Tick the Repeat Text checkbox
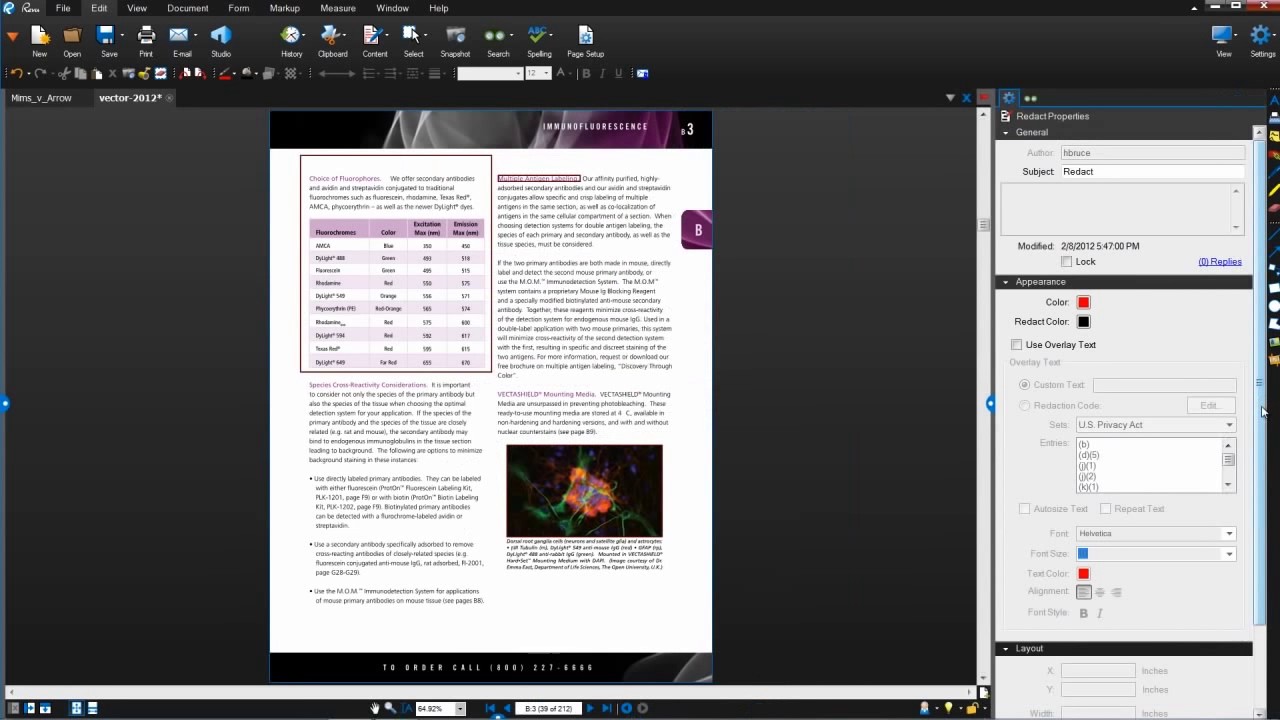 click(x=1105, y=509)
